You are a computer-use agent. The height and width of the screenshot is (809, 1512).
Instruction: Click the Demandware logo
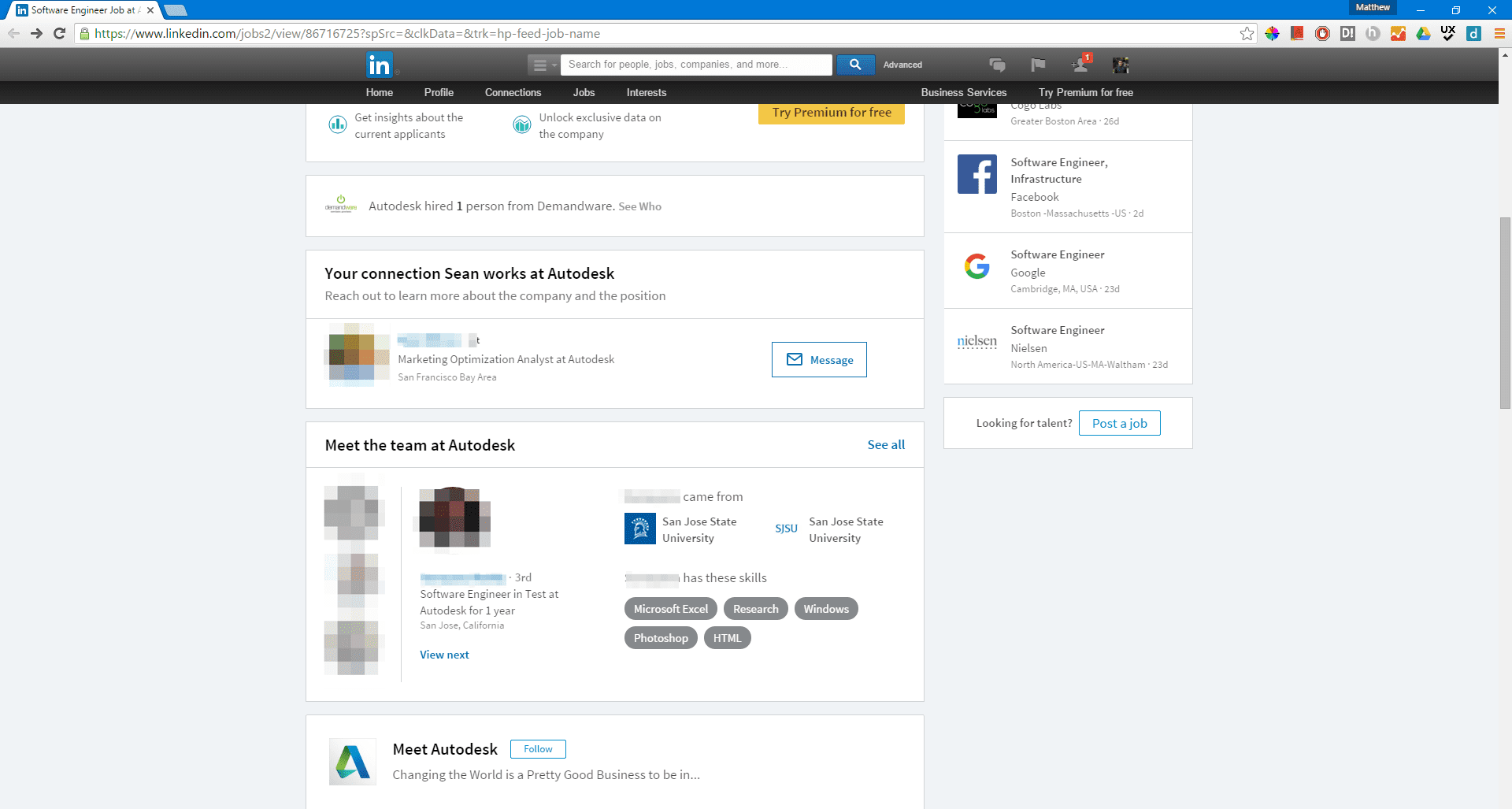coord(341,205)
